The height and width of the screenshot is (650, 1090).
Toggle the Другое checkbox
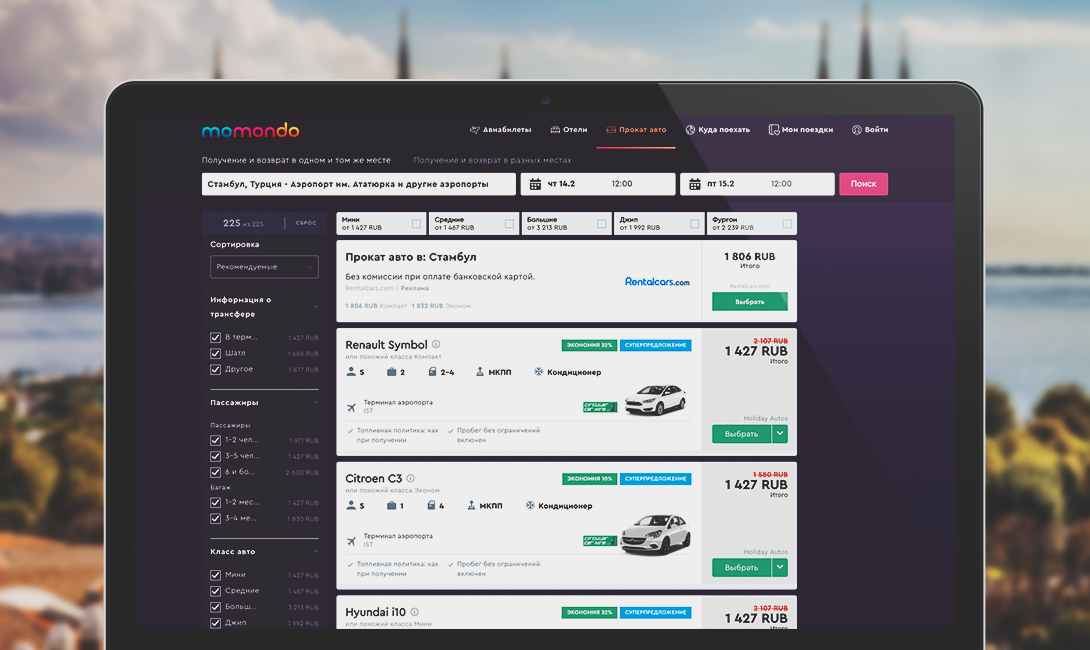(x=215, y=369)
